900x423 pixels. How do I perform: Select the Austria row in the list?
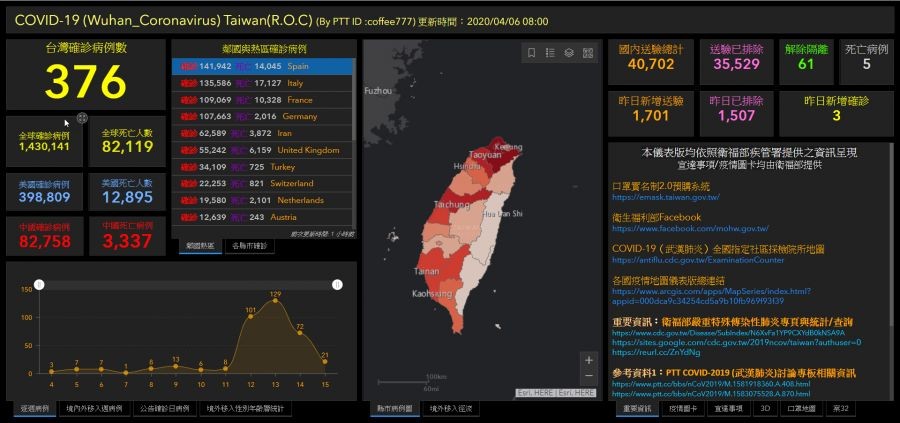pyautogui.click(x=262, y=218)
